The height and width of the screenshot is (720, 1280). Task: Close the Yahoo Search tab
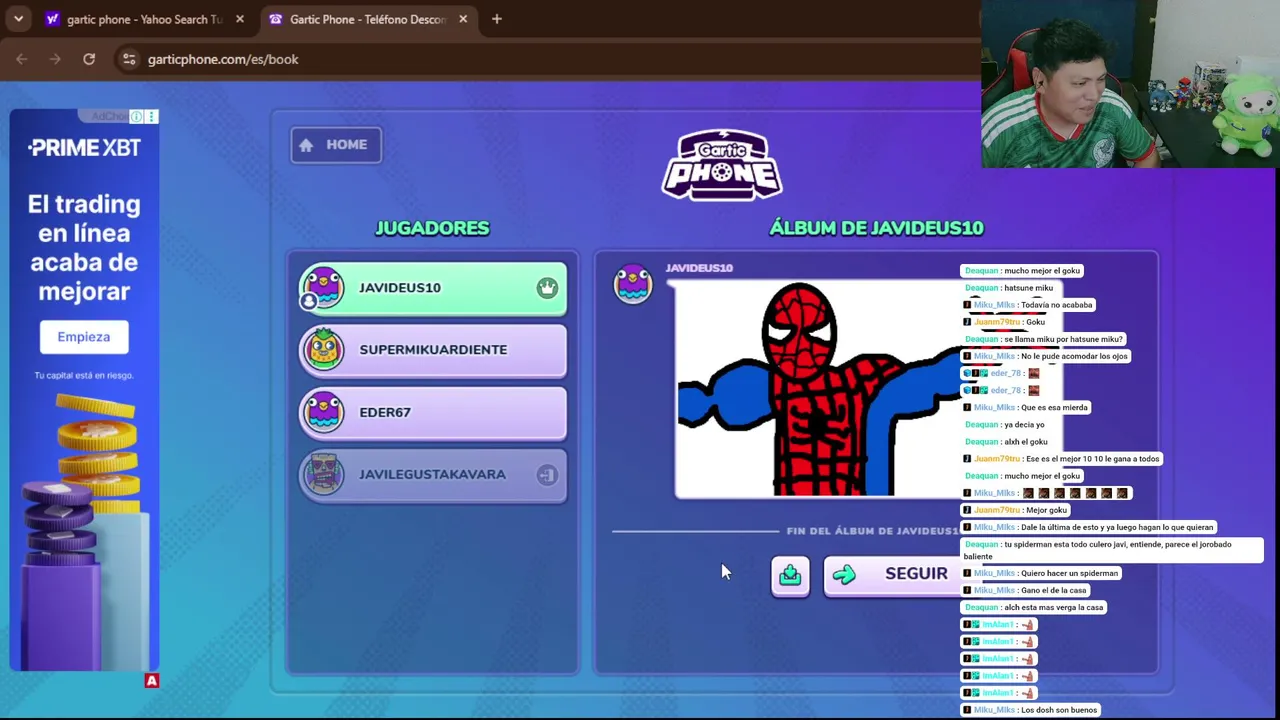coord(240,19)
